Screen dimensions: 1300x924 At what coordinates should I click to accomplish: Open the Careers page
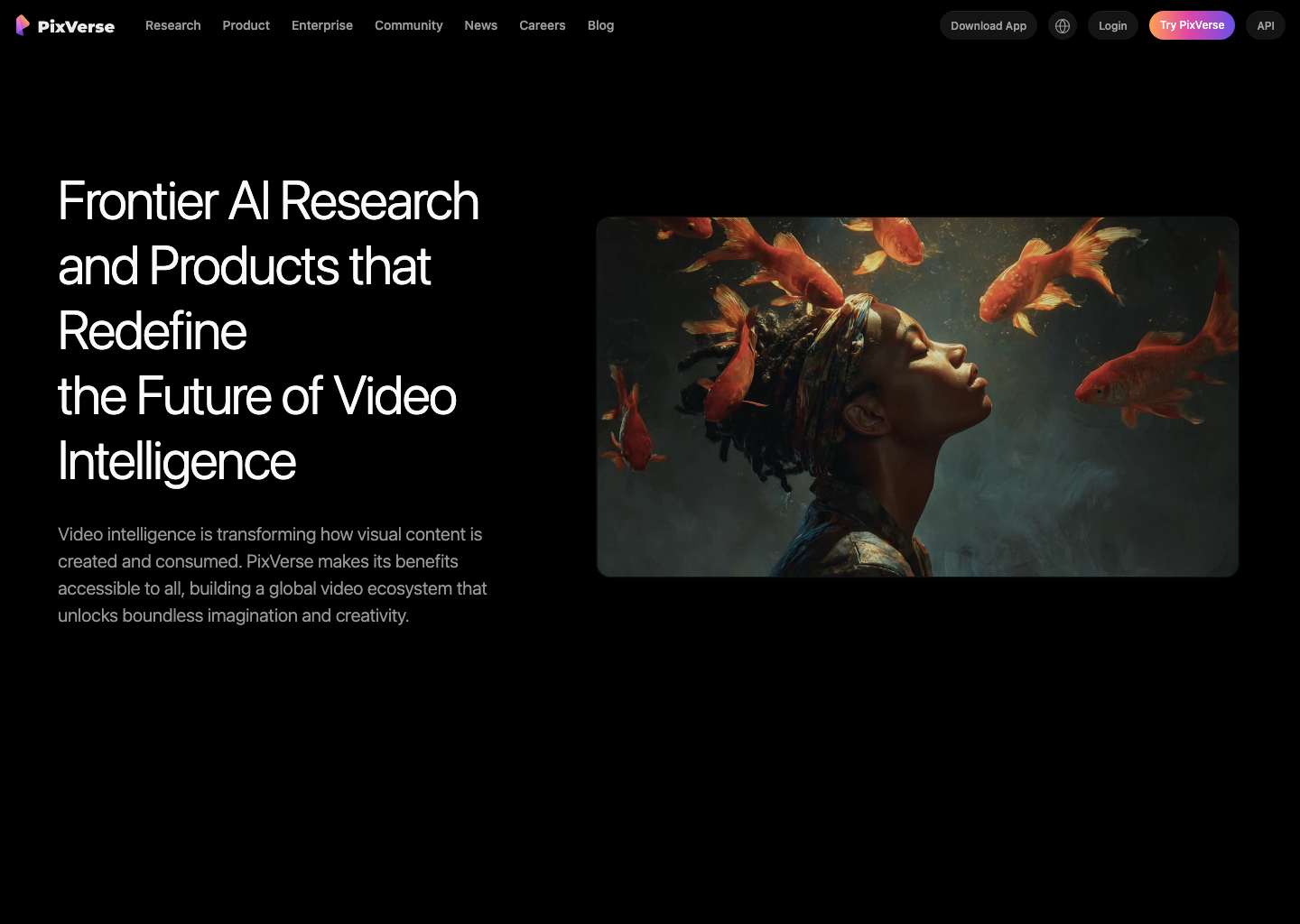coord(542,25)
